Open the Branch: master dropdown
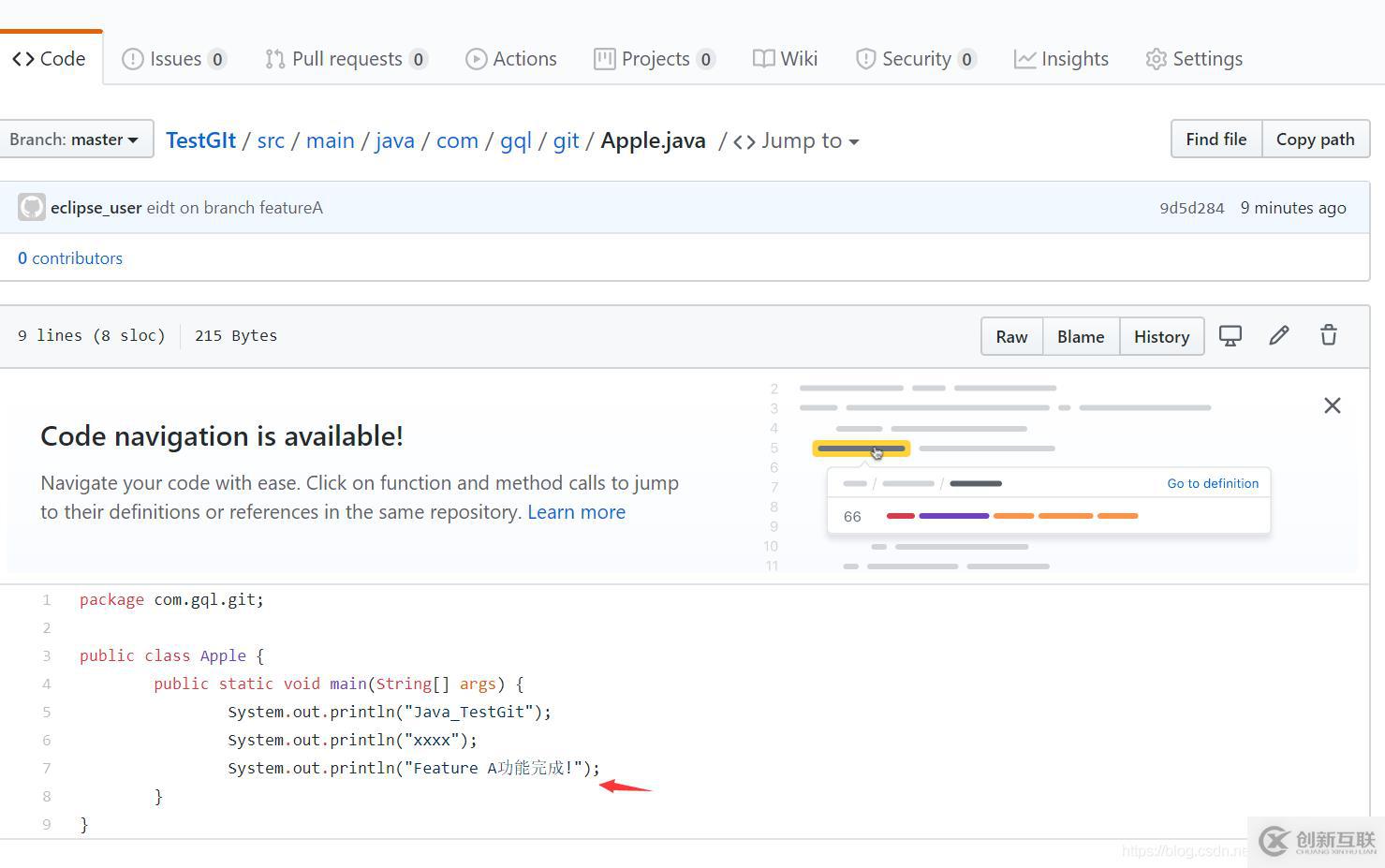Viewport: 1385px width, 868px height. [75, 140]
